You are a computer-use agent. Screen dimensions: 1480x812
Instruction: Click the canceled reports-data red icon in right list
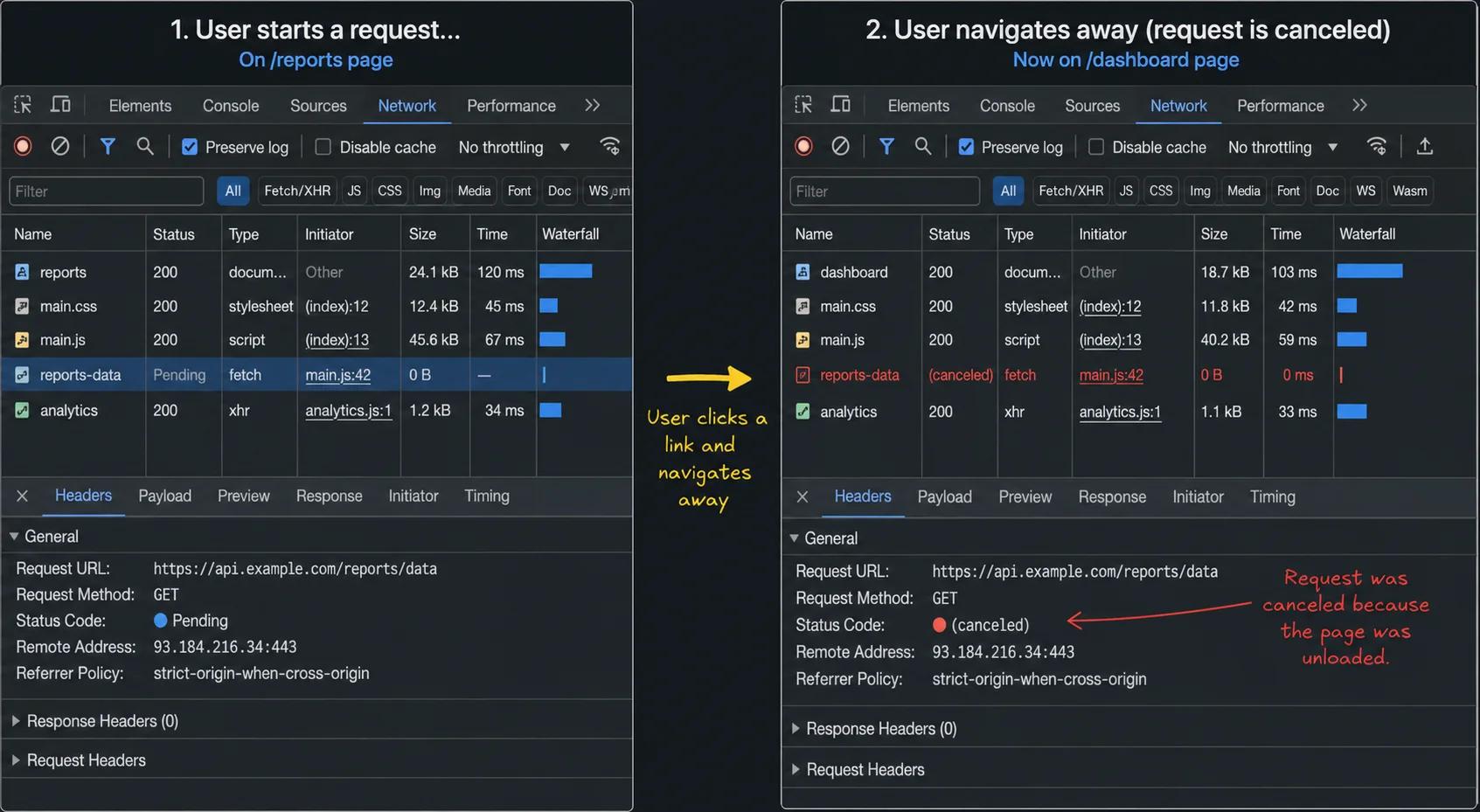pos(803,375)
